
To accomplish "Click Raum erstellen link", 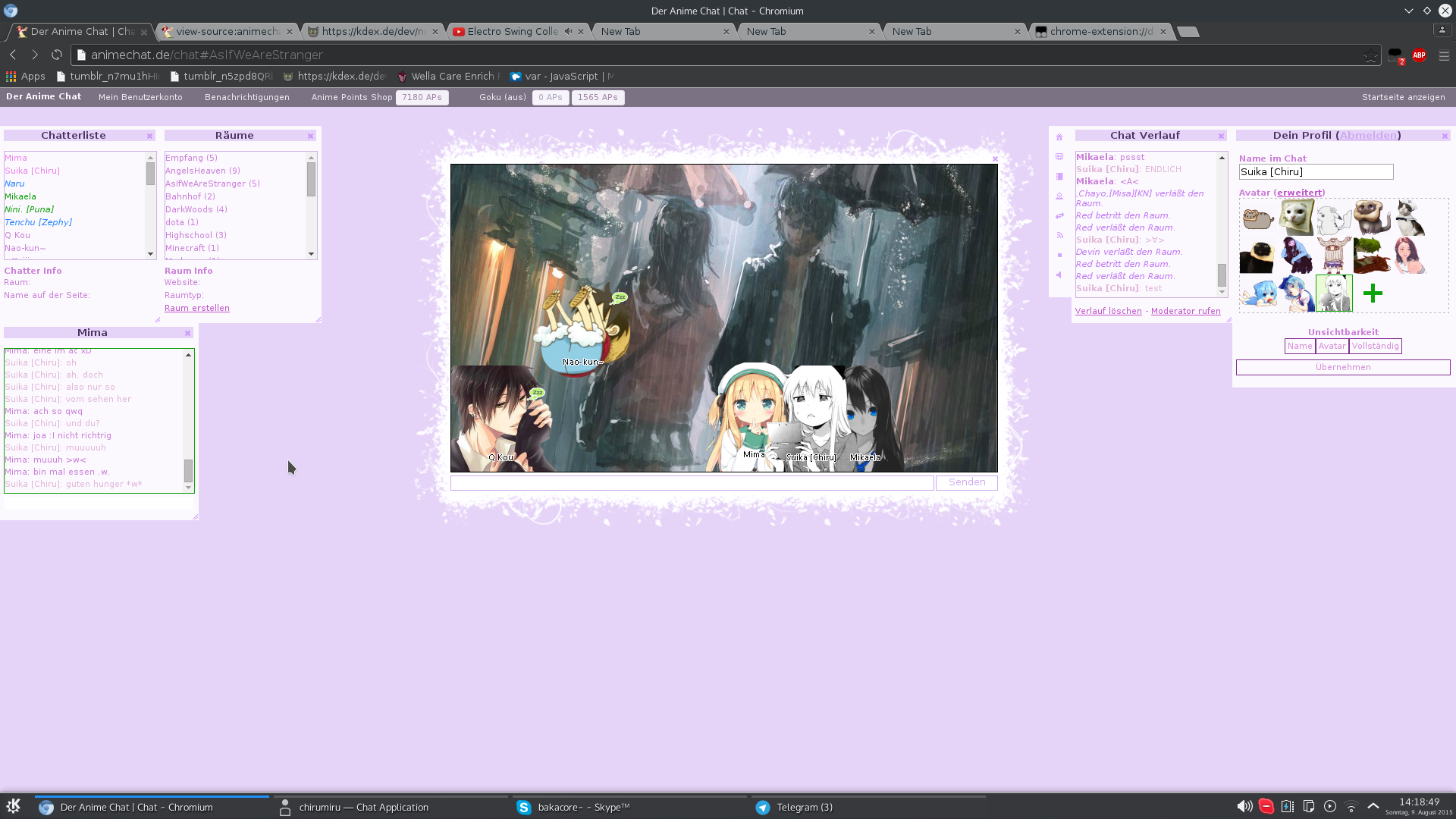I will coord(197,309).
